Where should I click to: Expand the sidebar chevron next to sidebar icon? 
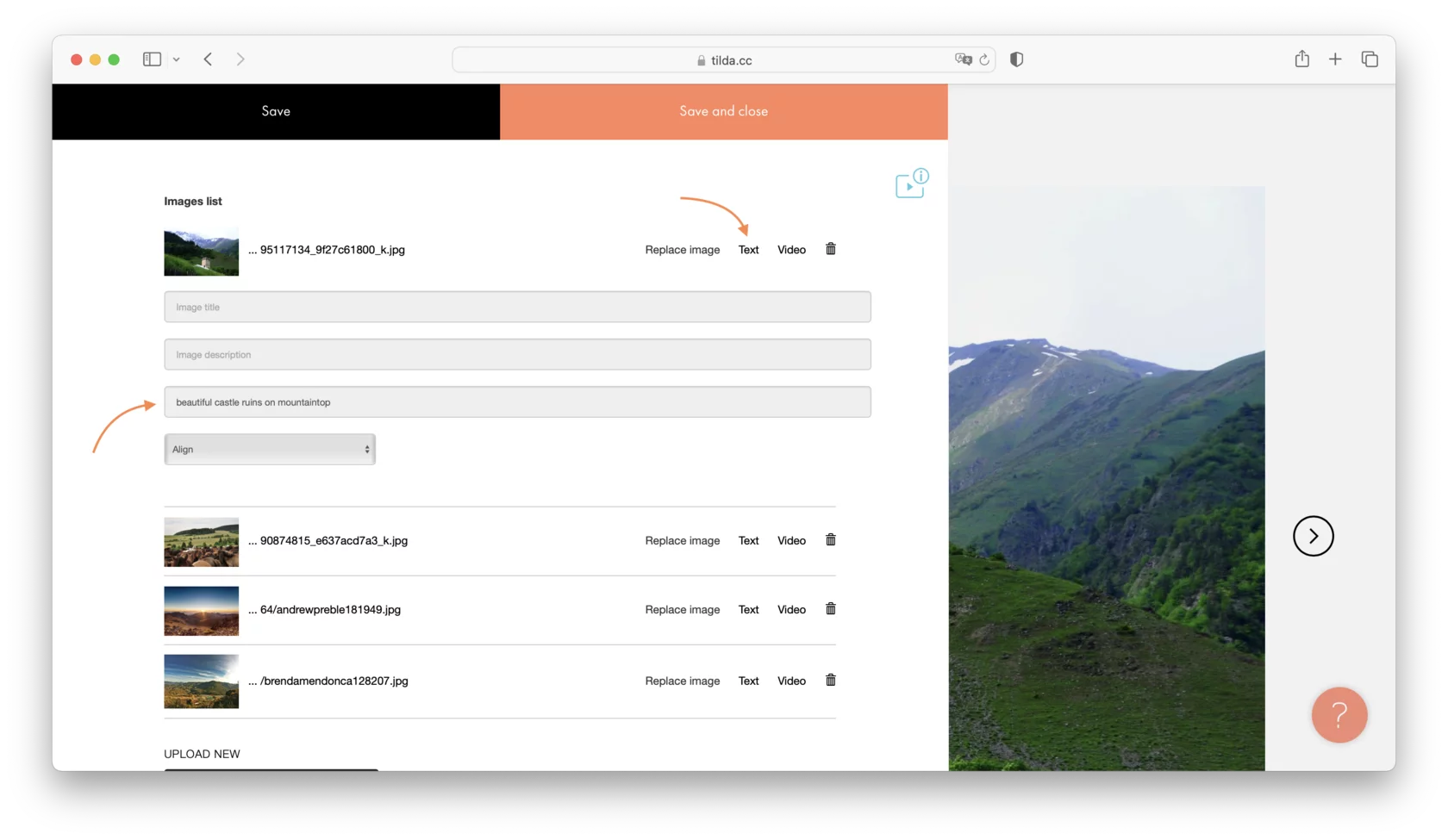tap(177, 59)
